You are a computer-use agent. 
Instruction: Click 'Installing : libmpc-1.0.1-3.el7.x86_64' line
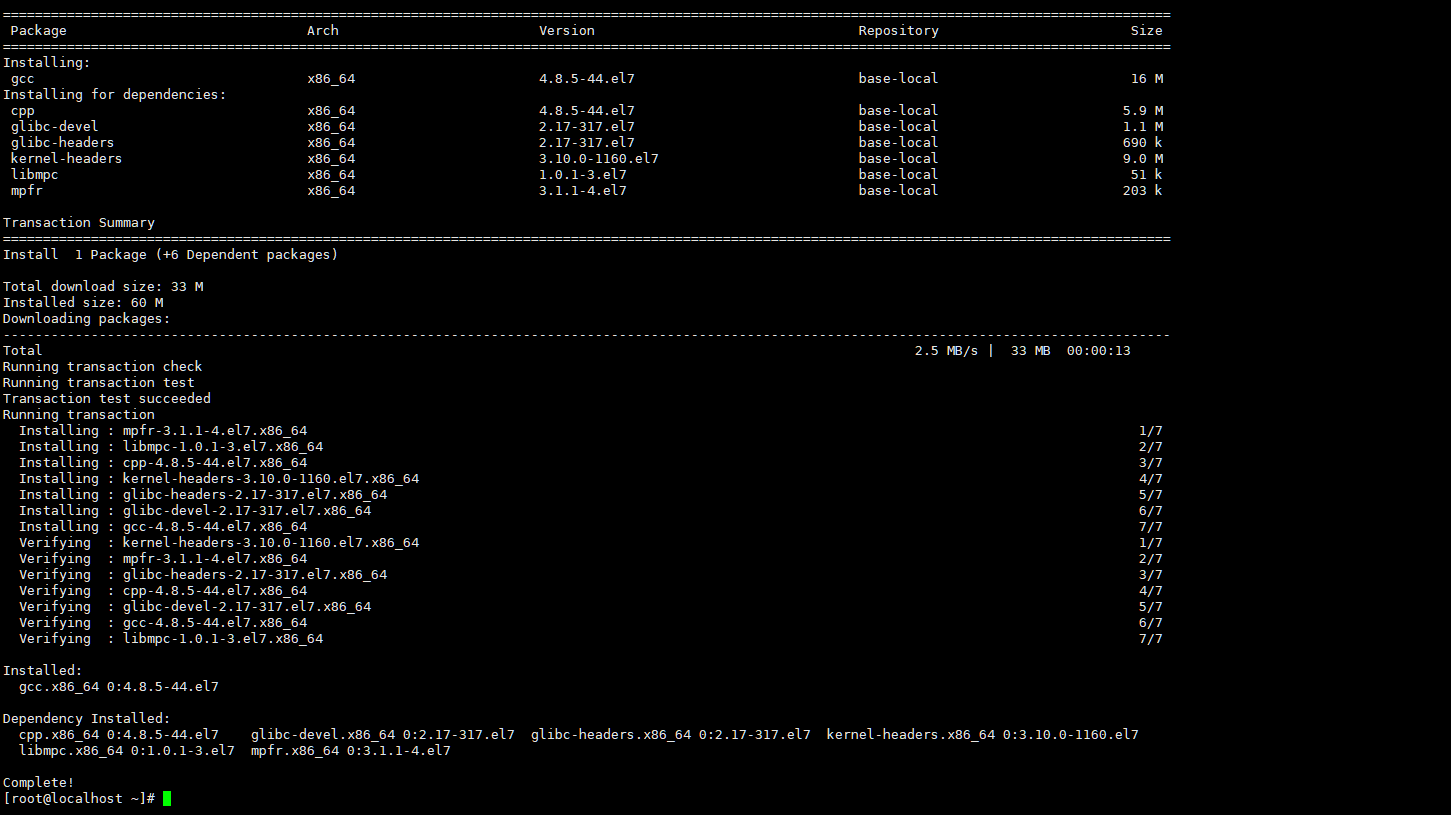point(171,446)
